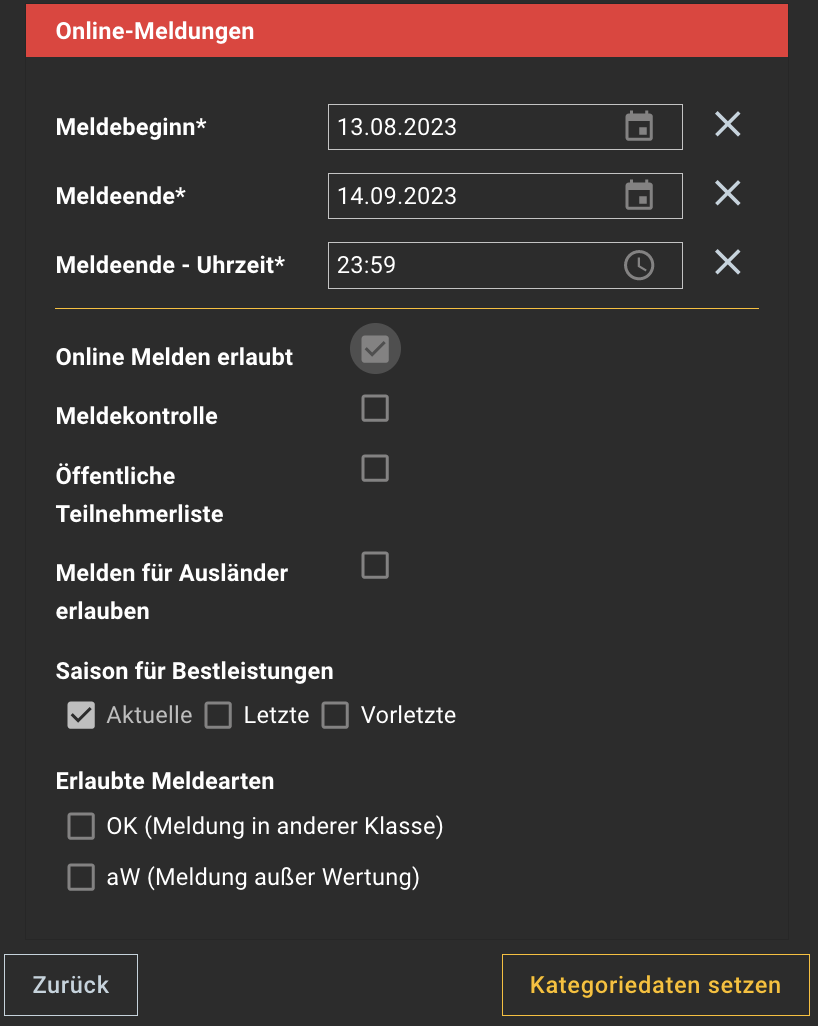This screenshot has width=818, height=1026.
Task: Check Letzte season checkbox
Action: 218,715
